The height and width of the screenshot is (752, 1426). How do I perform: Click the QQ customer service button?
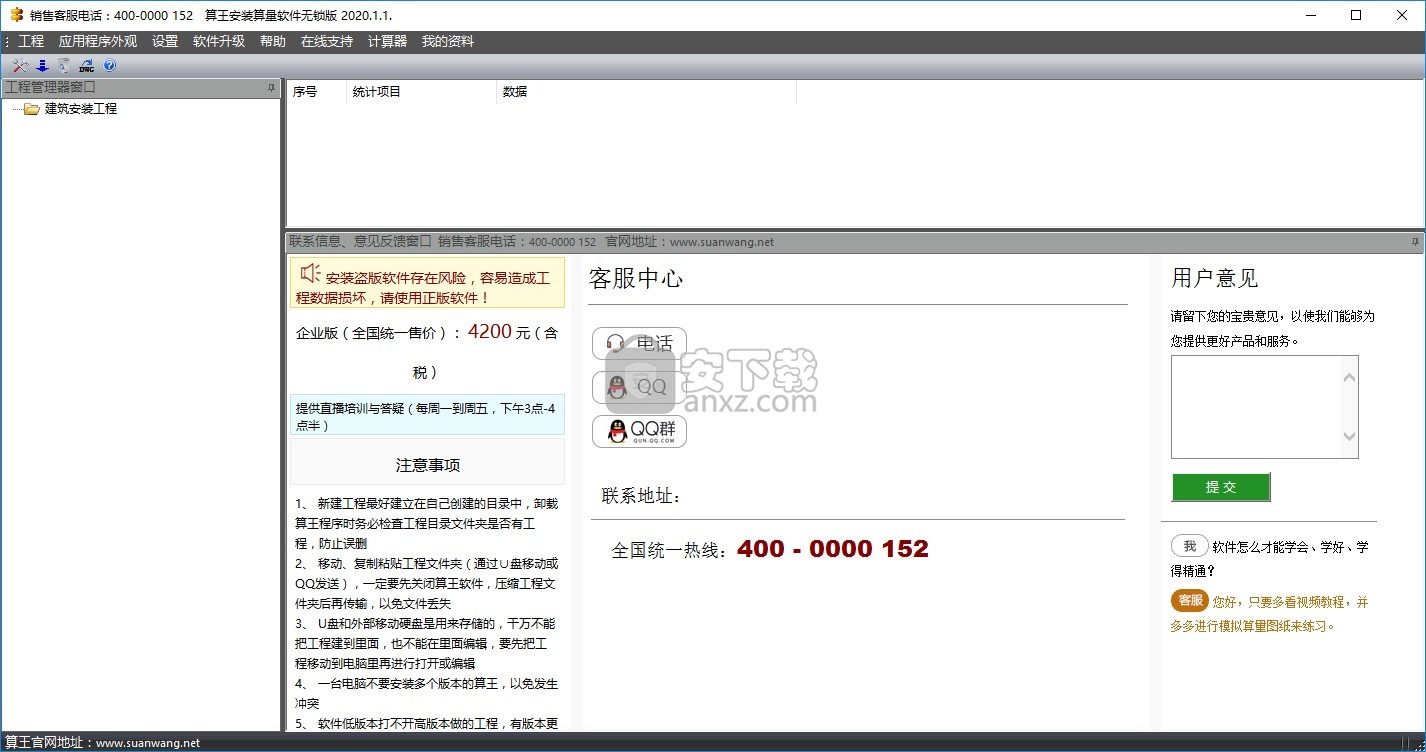(640, 387)
